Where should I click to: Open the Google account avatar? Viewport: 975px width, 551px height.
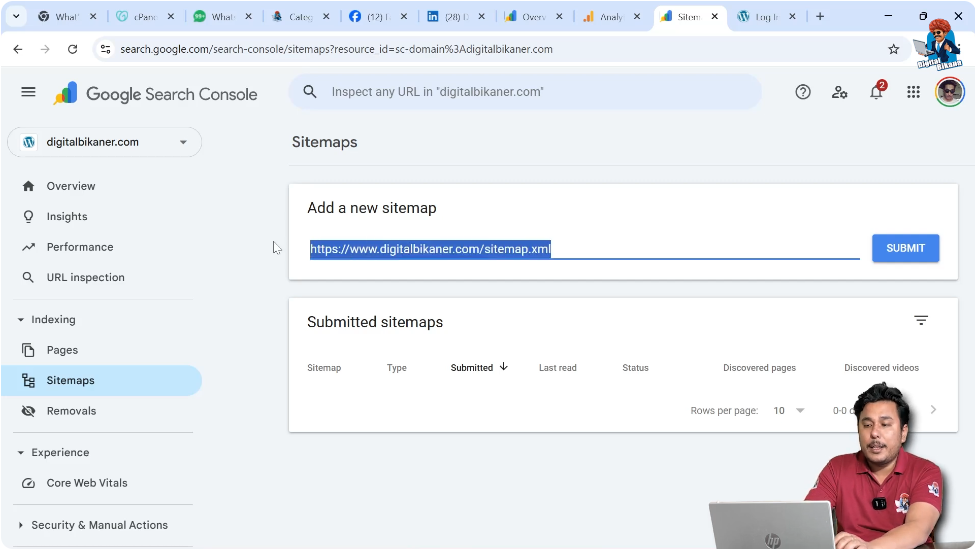tap(950, 92)
